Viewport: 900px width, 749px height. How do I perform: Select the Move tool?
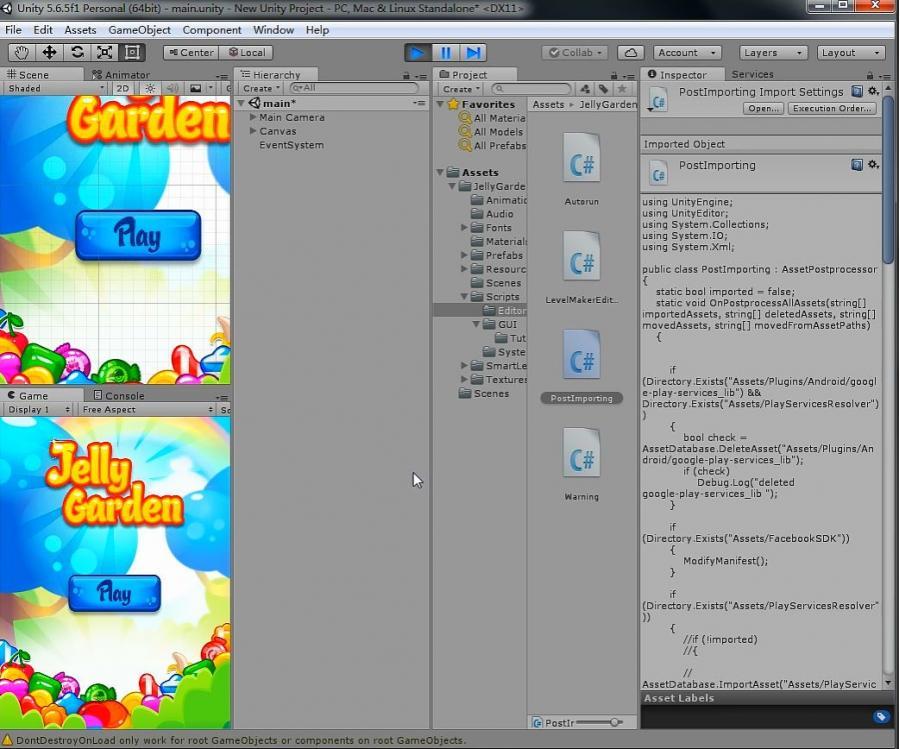48,52
